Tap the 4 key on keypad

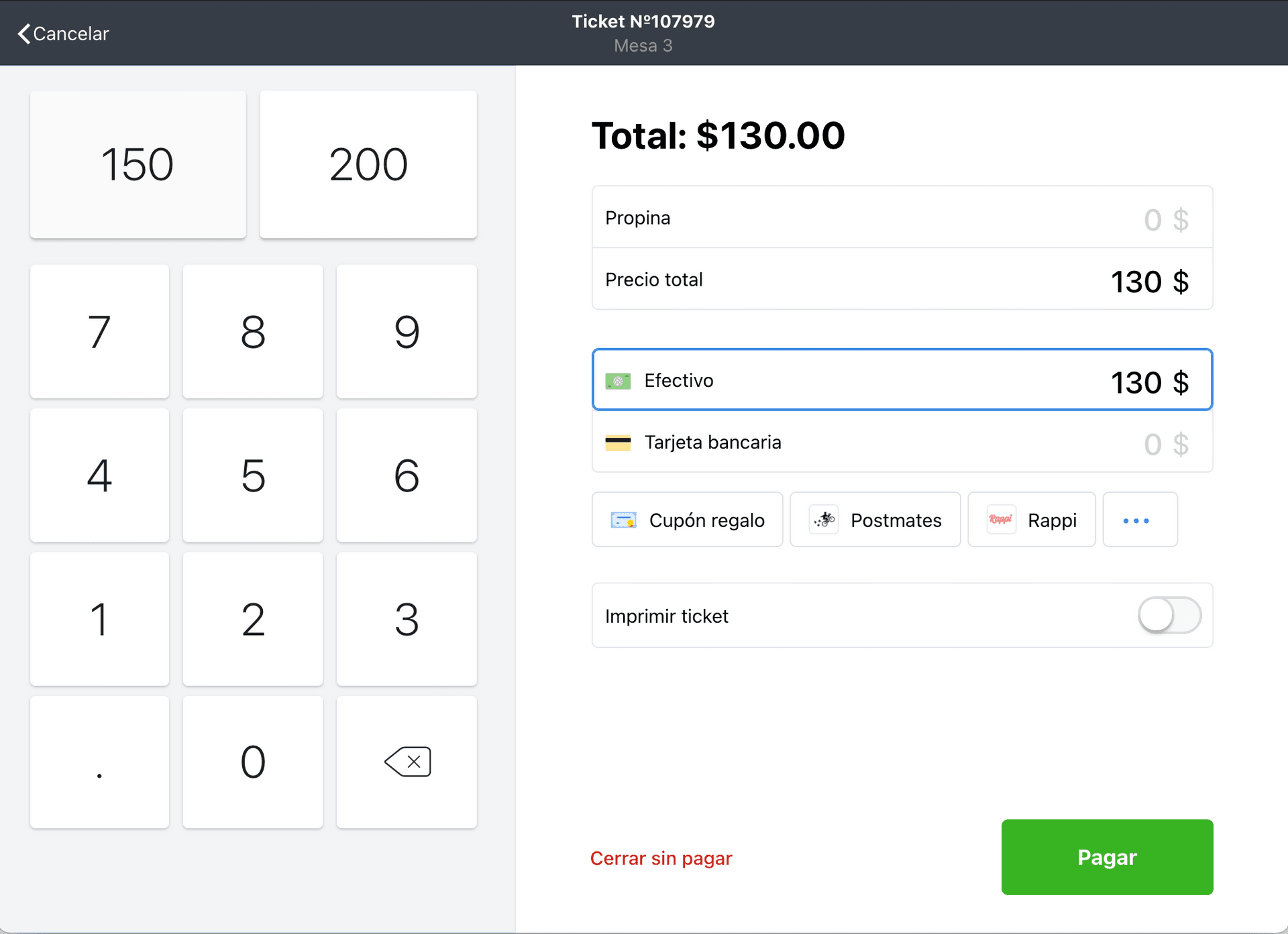[x=99, y=475]
